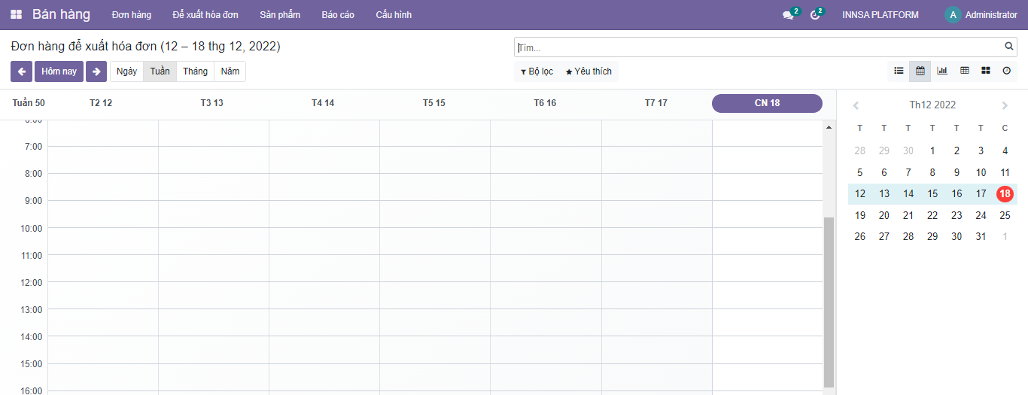The image size is (1028, 395).
Task: Switch to pivot table view icon
Action: point(964,71)
